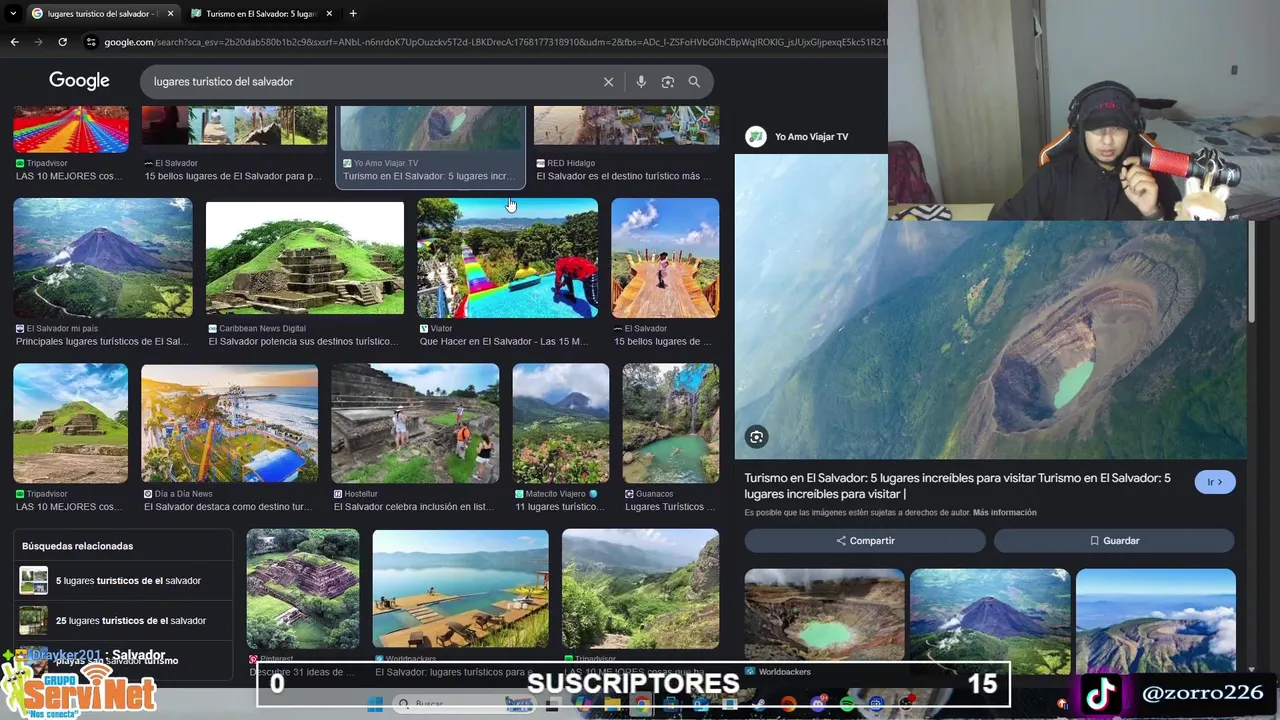Clear the search query with the X
This screenshot has width=1280, height=720.
(x=608, y=82)
